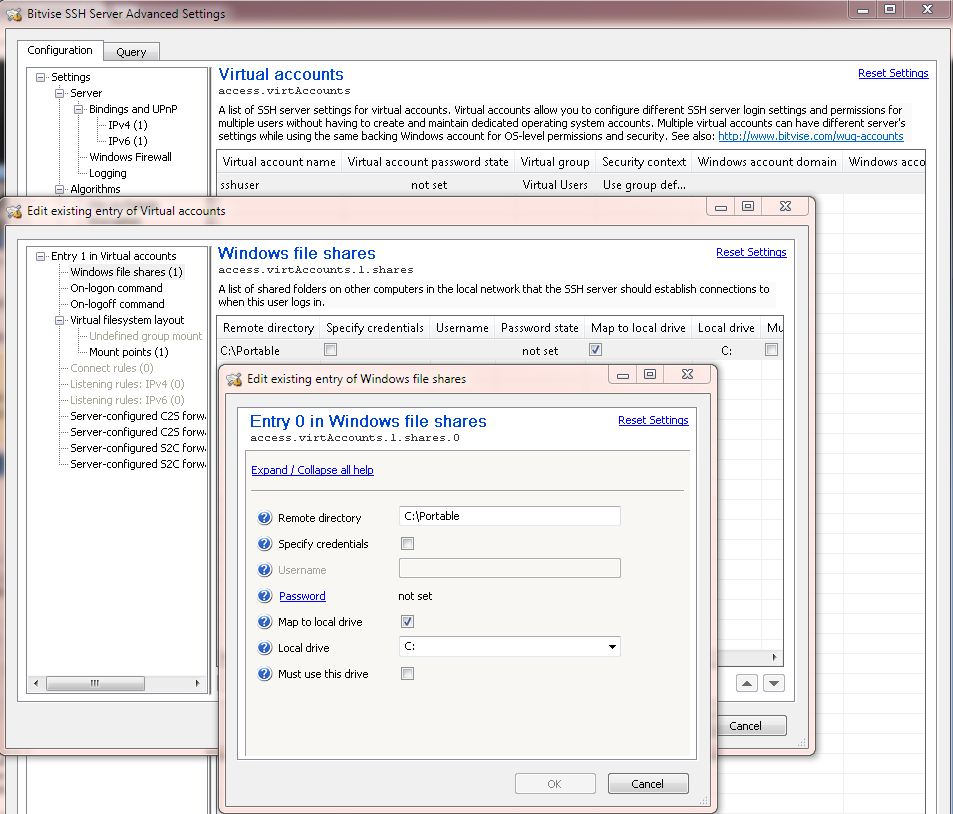Click Reset Settings in Entry 0 dialog
This screenshot has height=814, width=953.
click(x=653, y=420)
